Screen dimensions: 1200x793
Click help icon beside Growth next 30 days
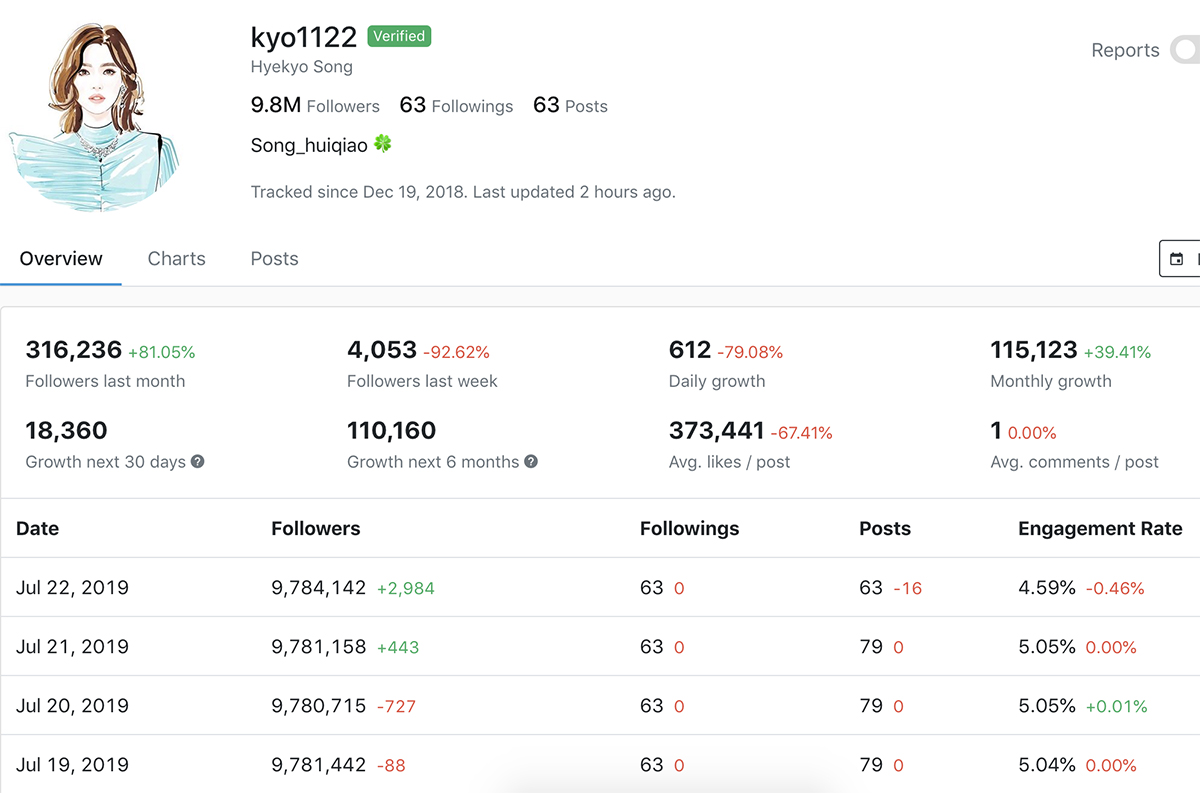point(198,462)
